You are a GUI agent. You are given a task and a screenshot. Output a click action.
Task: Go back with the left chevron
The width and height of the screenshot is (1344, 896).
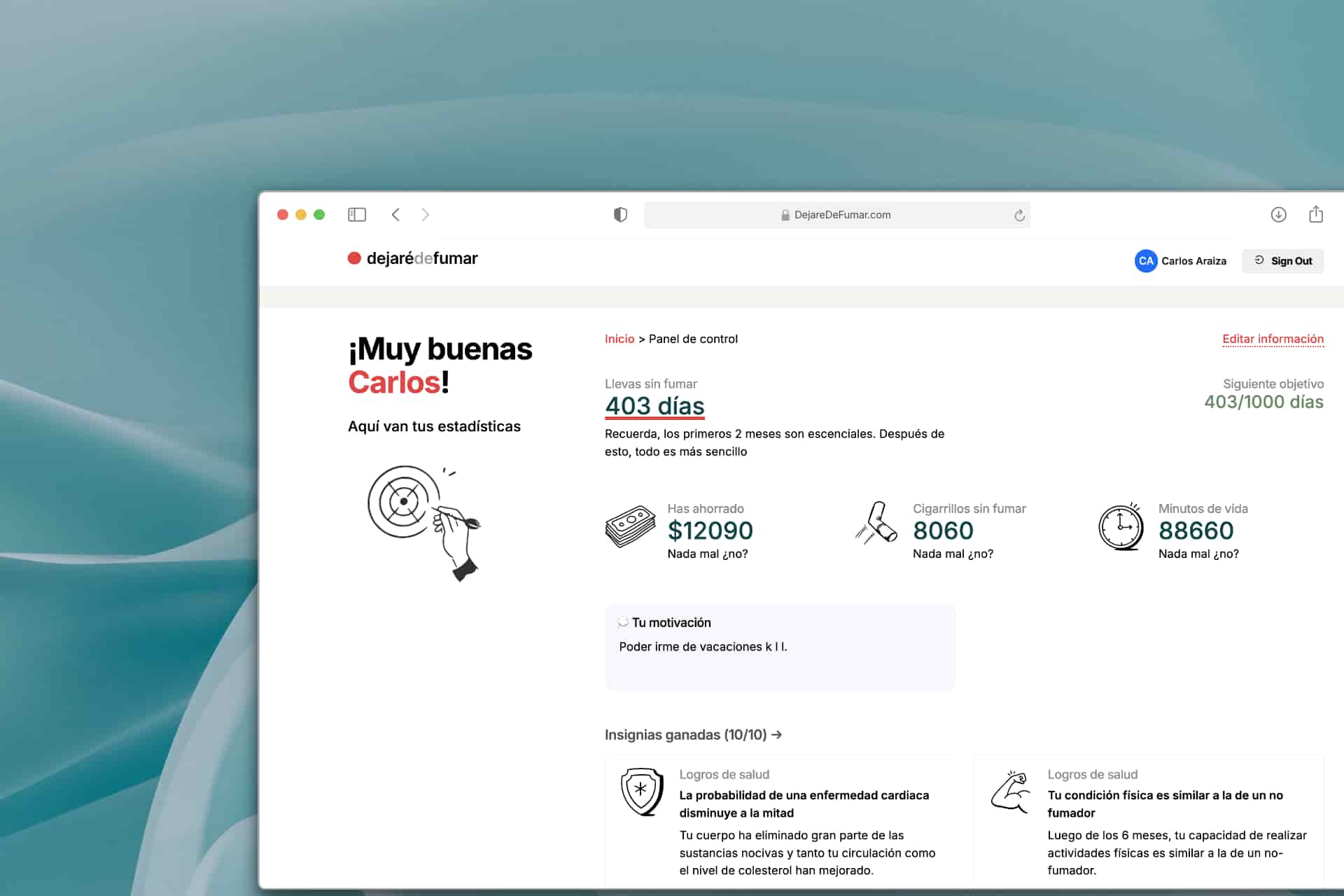pyautogui.click(x=395, y=214)
